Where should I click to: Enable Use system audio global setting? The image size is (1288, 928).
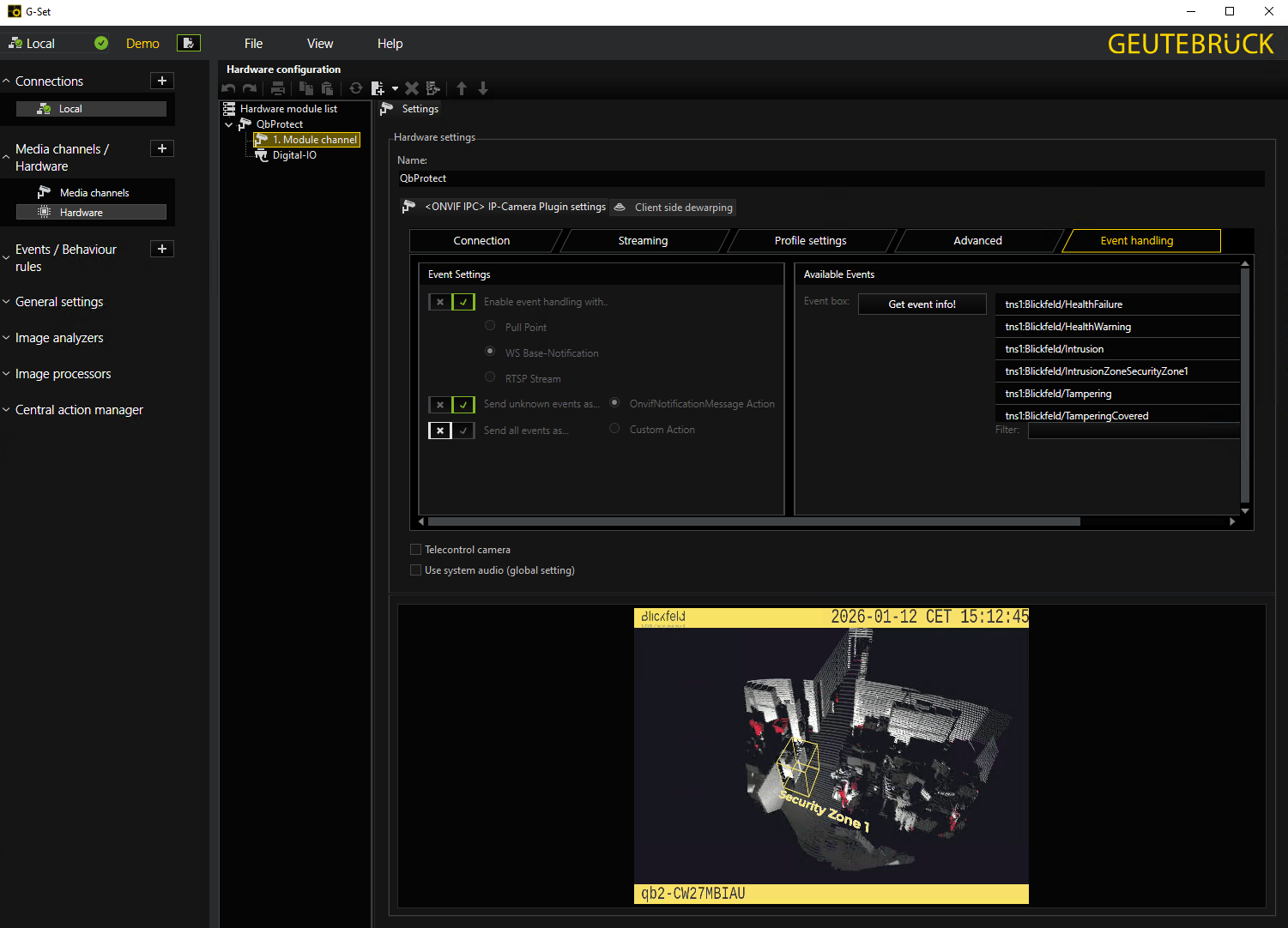416,570
